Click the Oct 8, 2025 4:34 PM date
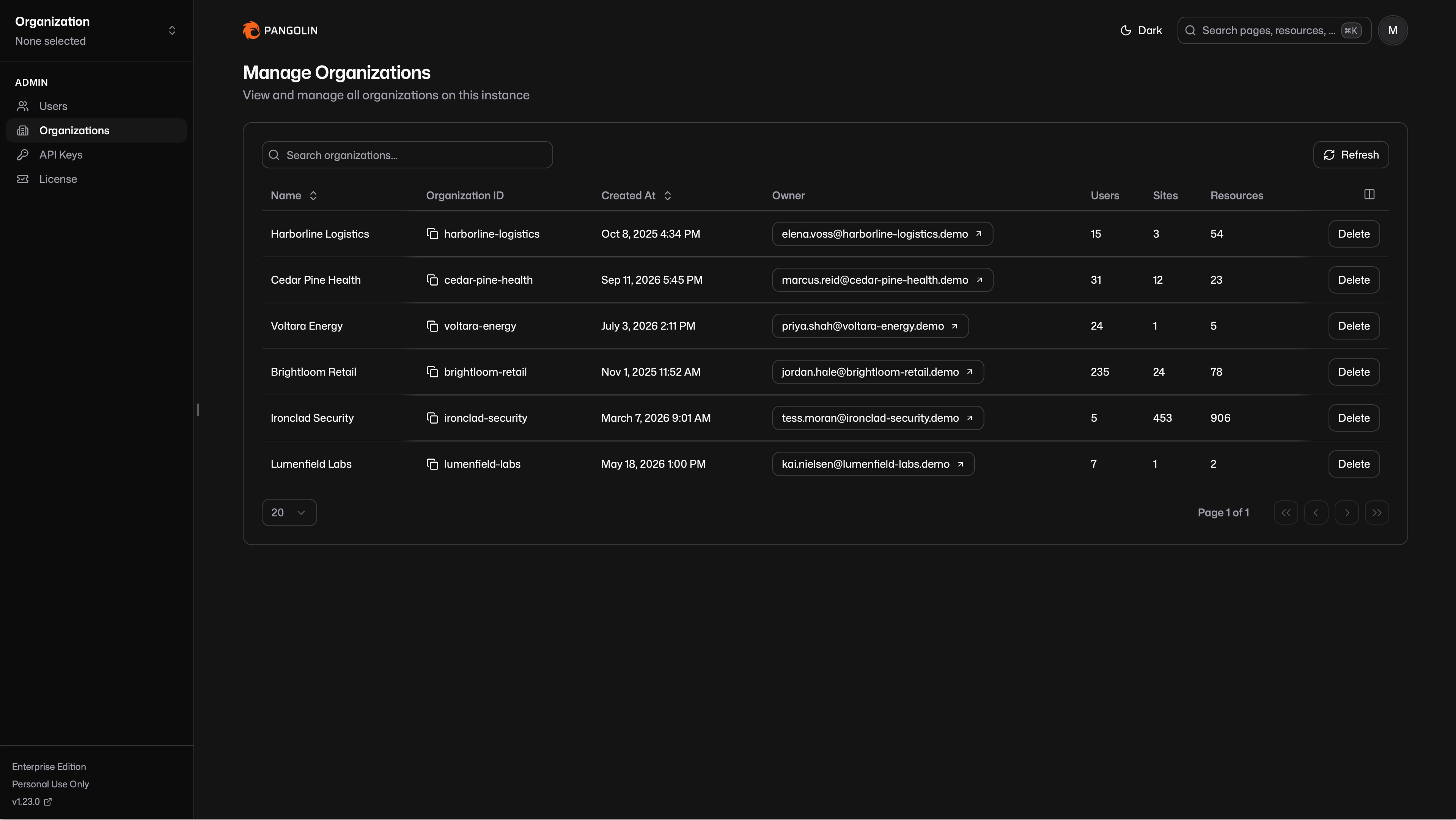Image resolution: width=1456 pixels, height=820 pixels. click(x=651, y=234)
